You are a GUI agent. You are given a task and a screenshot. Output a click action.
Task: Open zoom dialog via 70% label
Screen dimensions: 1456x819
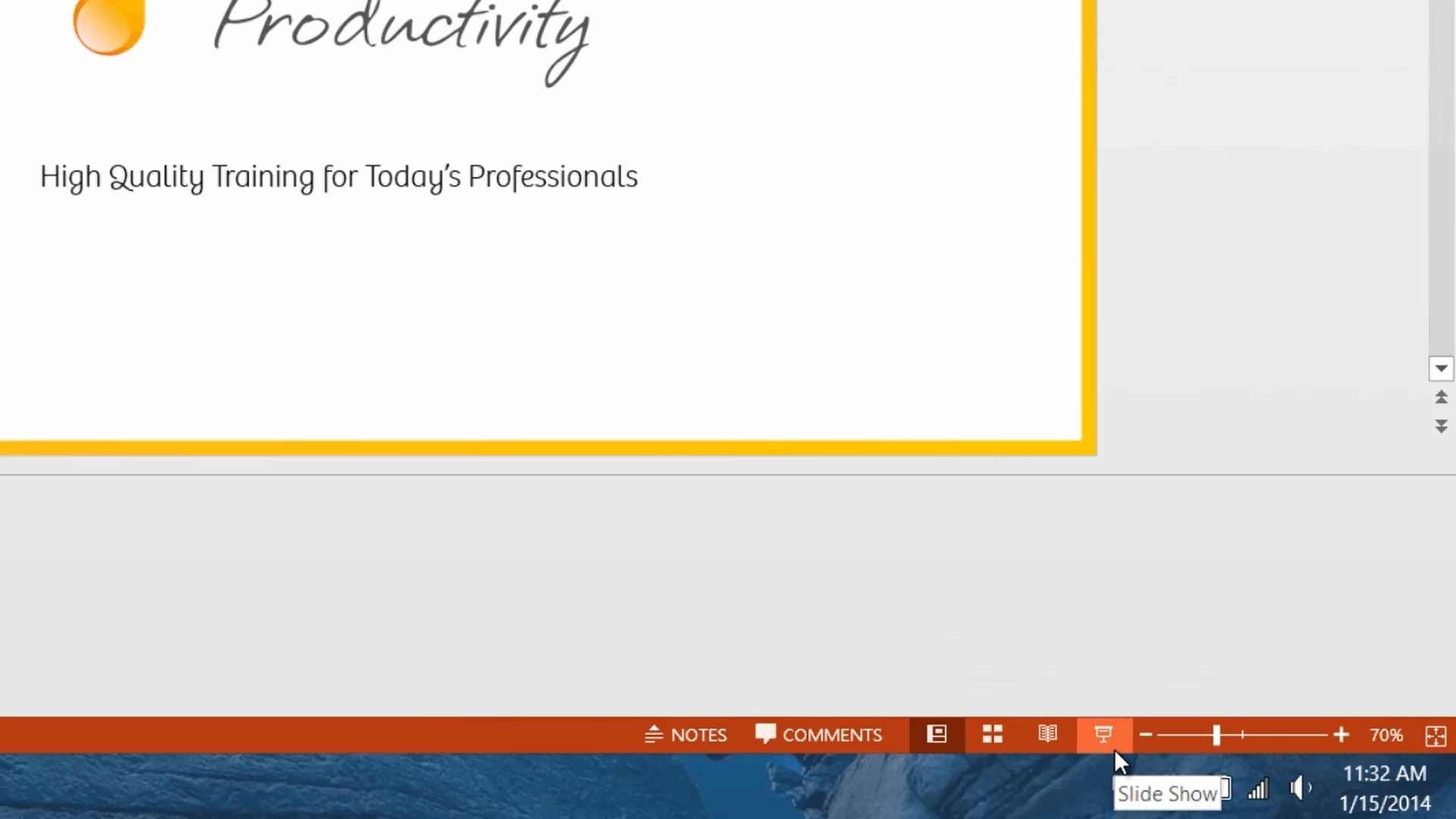pyautogui.click(x=1385, y=735)
